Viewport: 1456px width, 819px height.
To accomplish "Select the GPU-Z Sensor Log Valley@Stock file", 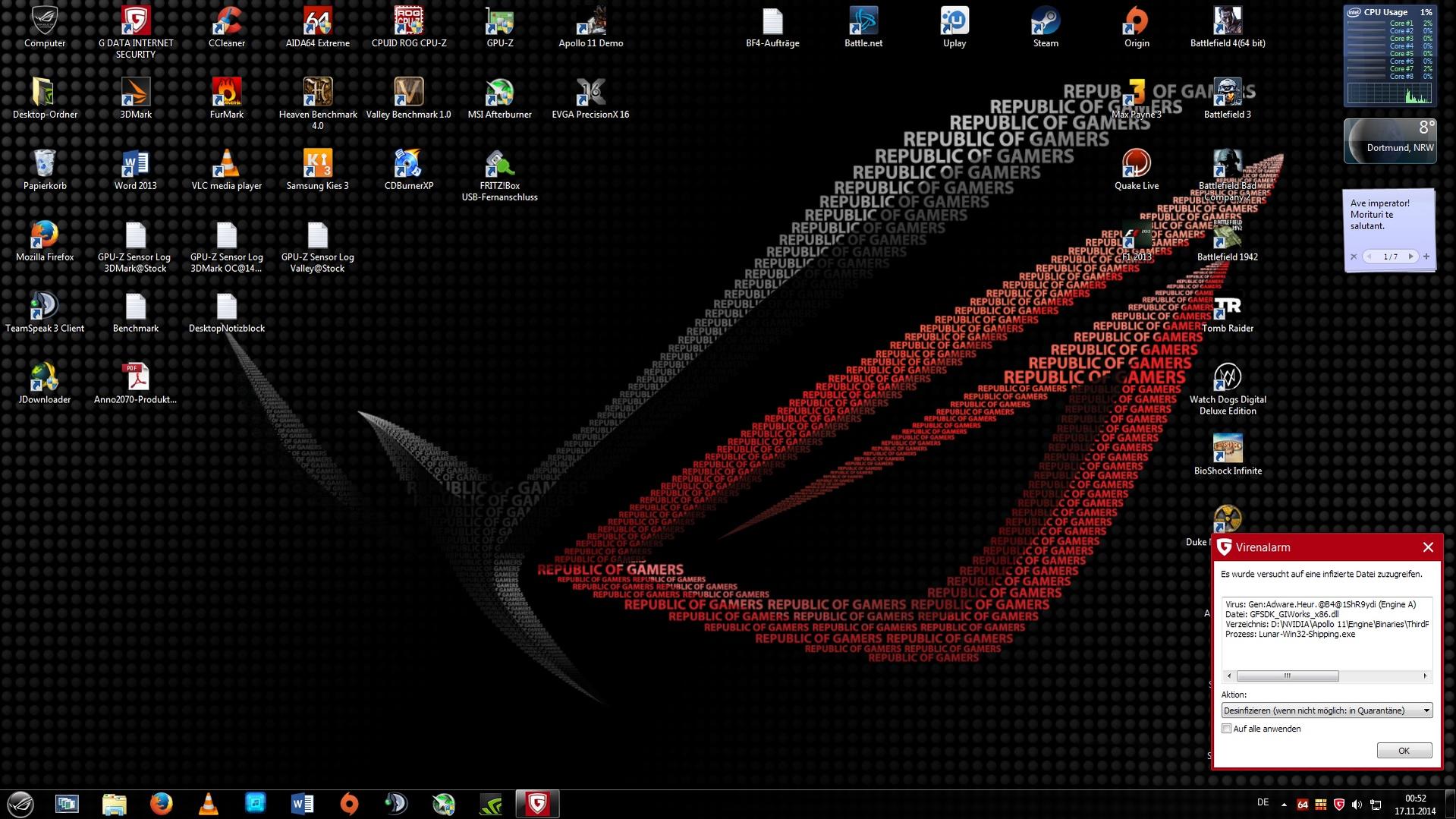I will (x=317, y=247).
